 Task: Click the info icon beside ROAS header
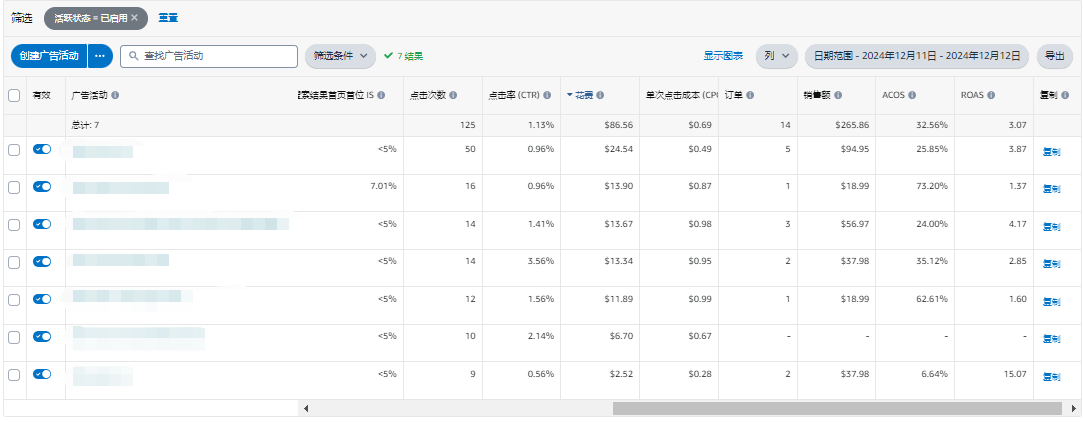coord(990,96)
